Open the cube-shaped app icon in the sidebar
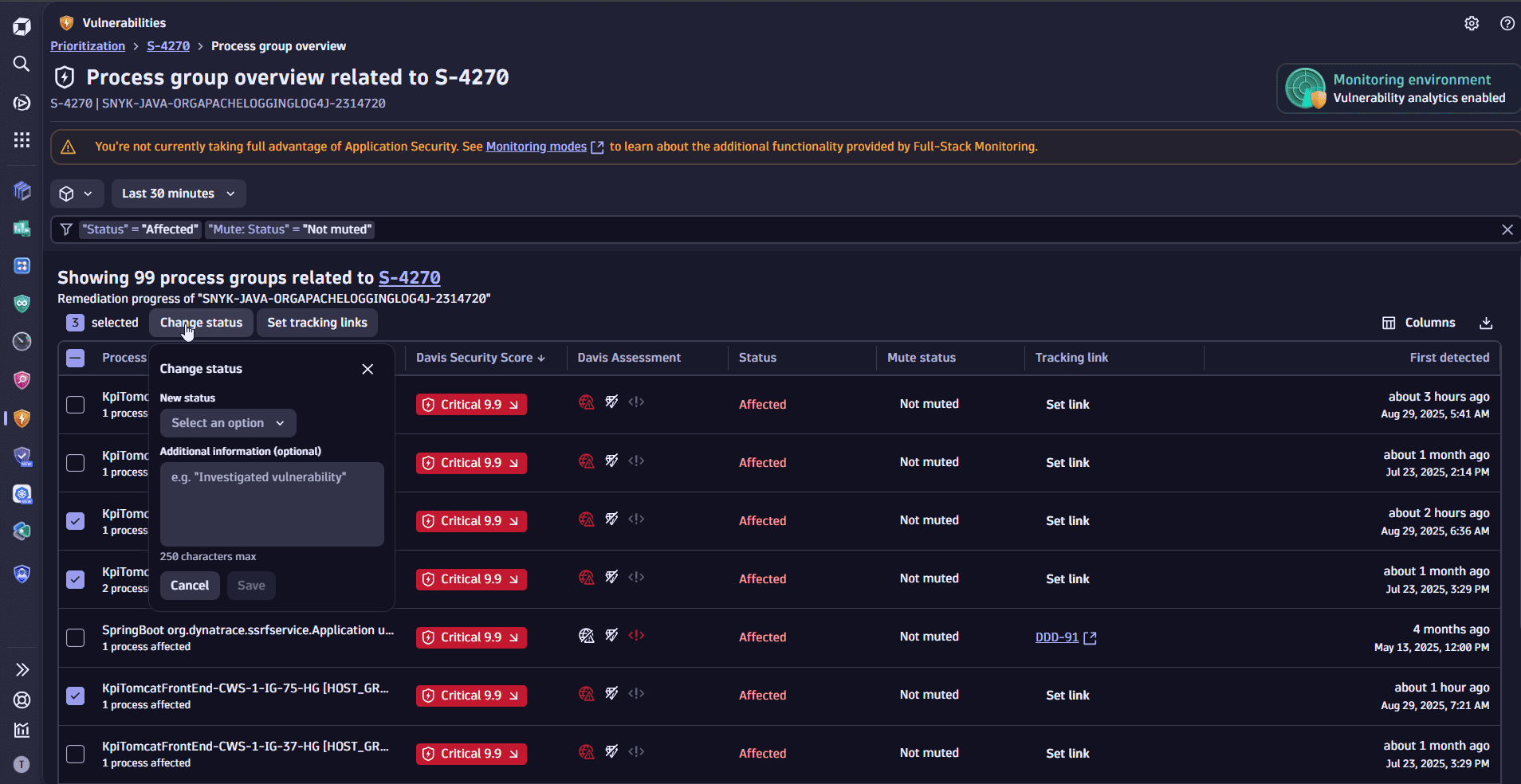Screen dimensions: 1521x784 point(22,190)
